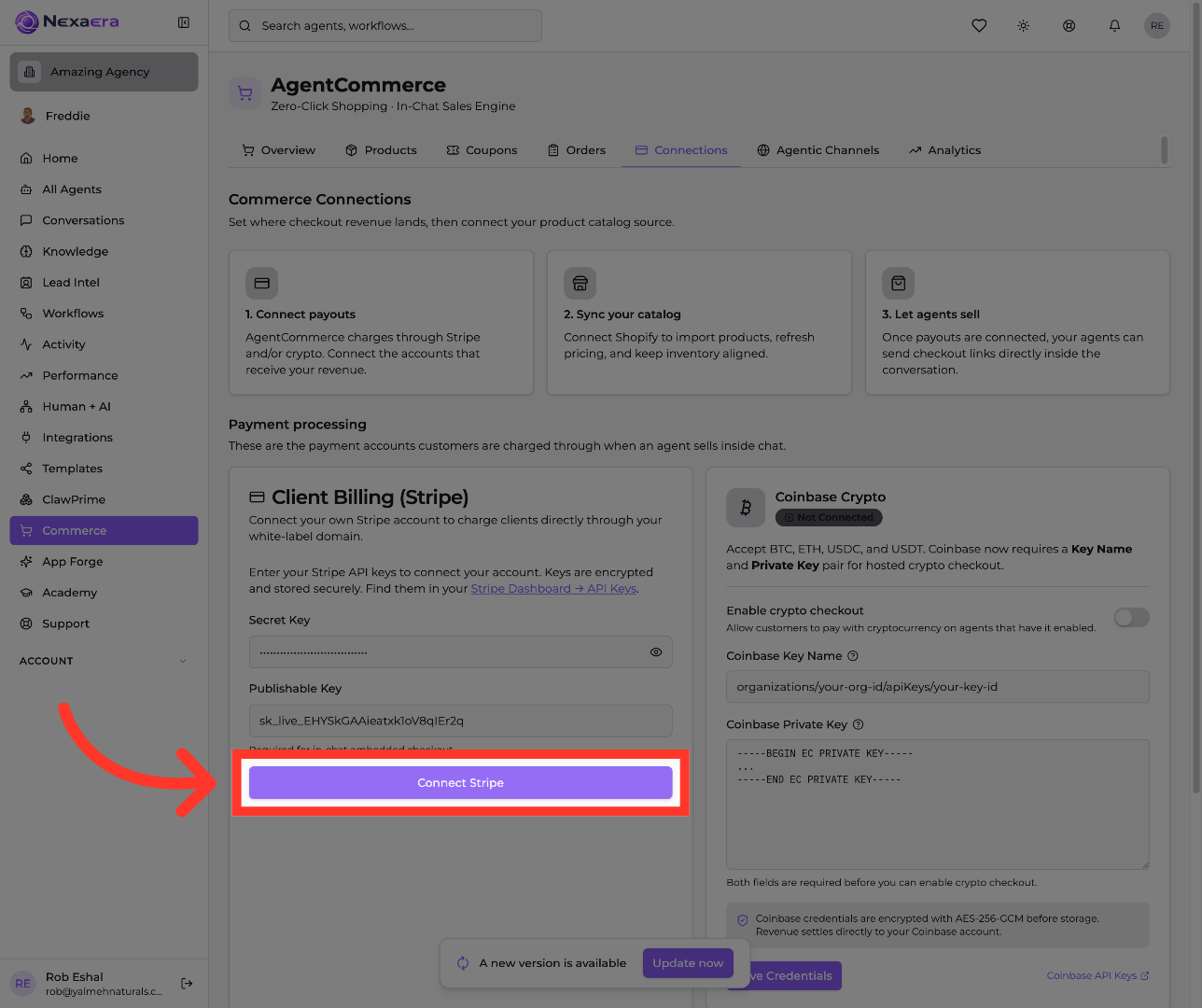The image size is (1202, 1008).
Task: Collapse the sidebar panel icon
Action: tap(184, 22)
